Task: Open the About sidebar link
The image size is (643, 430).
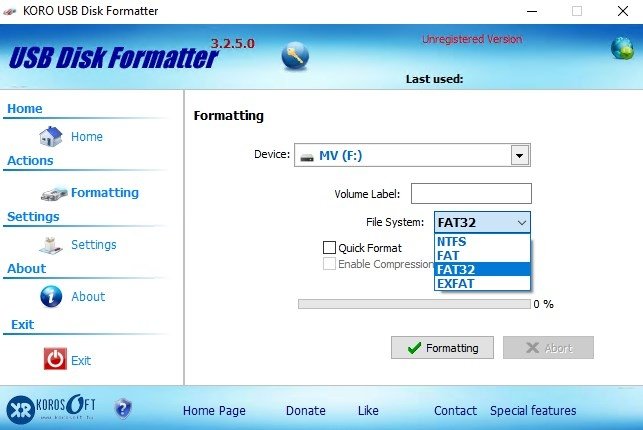Action: click(88, 296)
